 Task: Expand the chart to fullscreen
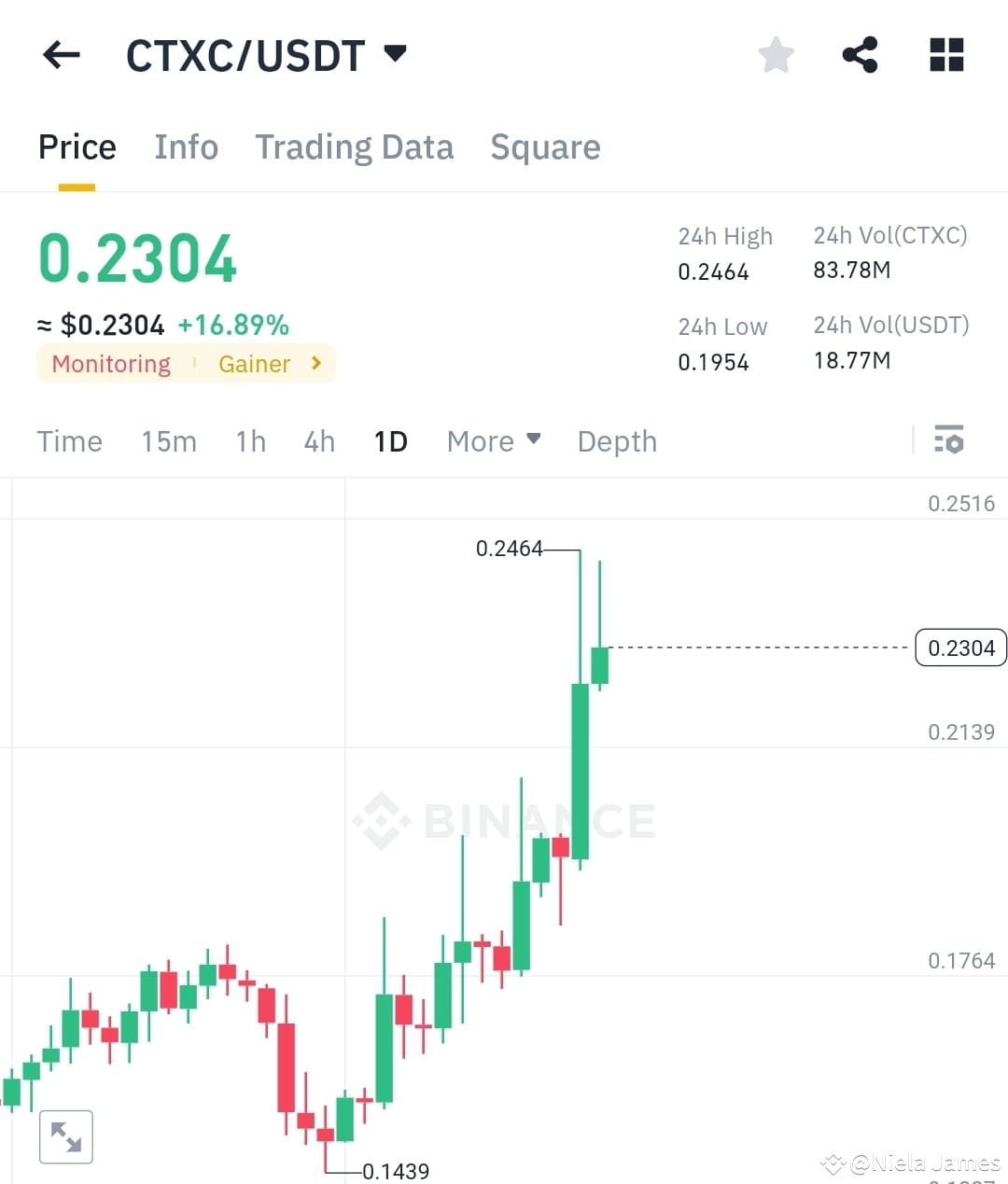(65, 1136)
